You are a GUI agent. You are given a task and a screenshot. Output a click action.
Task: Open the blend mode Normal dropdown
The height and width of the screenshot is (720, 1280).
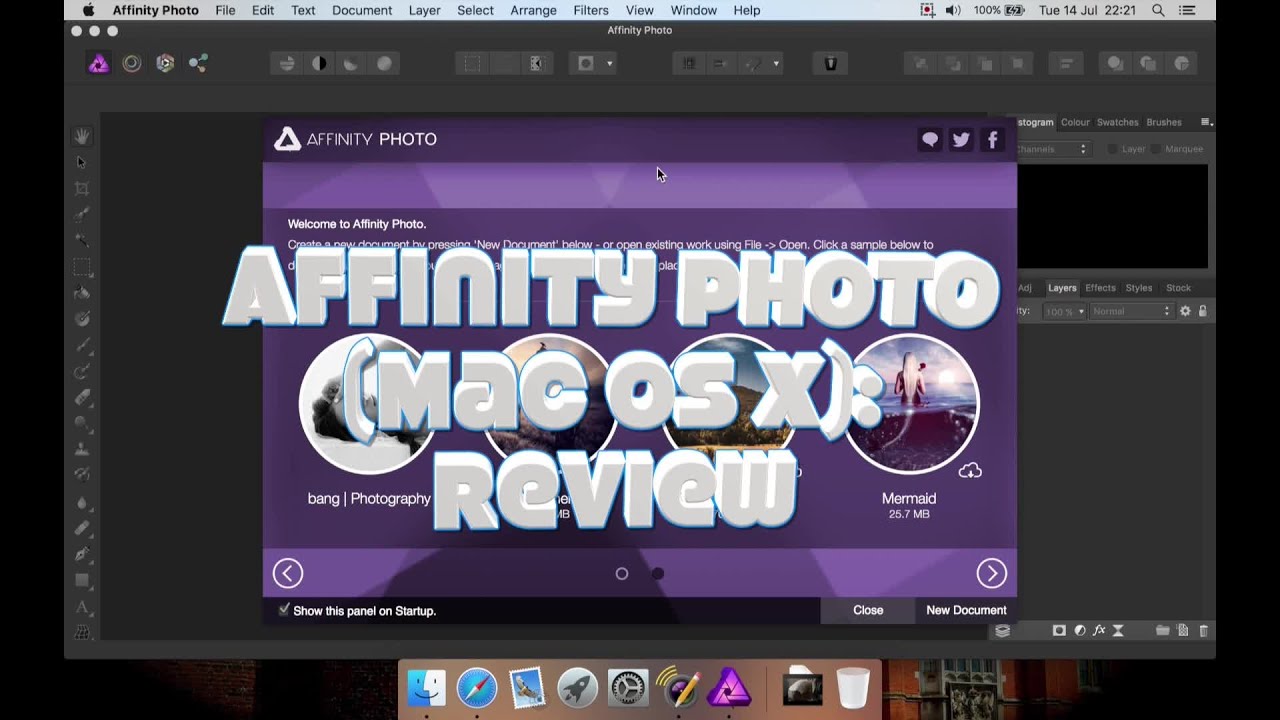[1130, 311]
